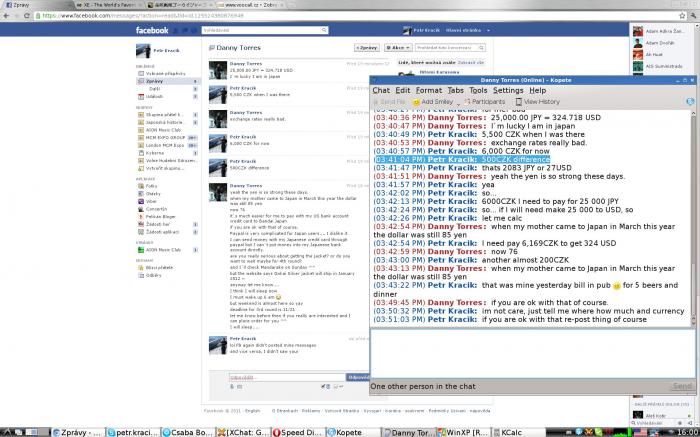Click the '+ Zprávy' new message button
Screen dimensions: 700x437
(367, 48)
